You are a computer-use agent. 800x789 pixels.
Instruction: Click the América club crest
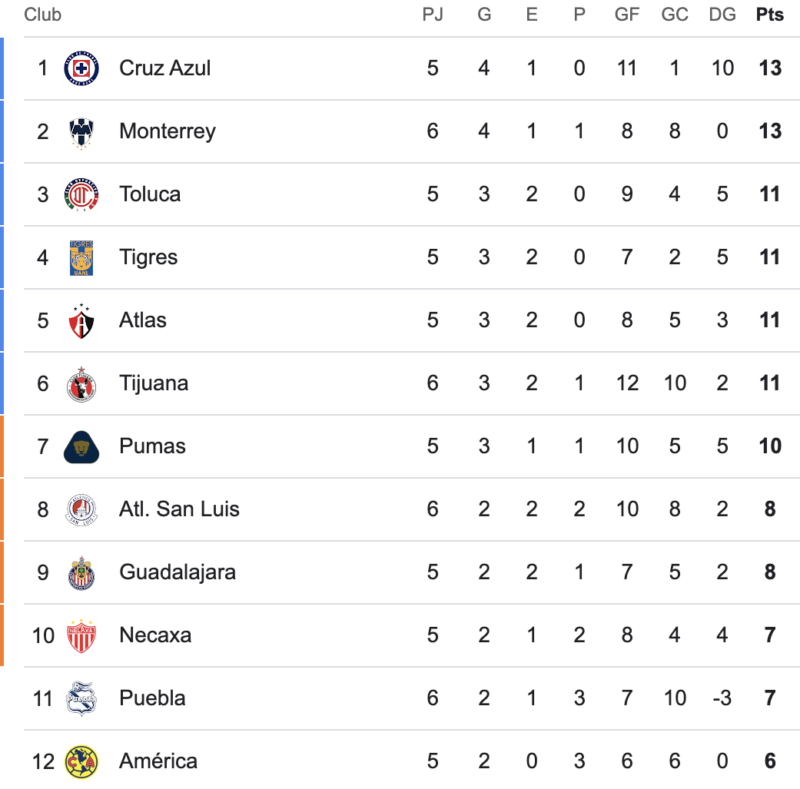81,762
